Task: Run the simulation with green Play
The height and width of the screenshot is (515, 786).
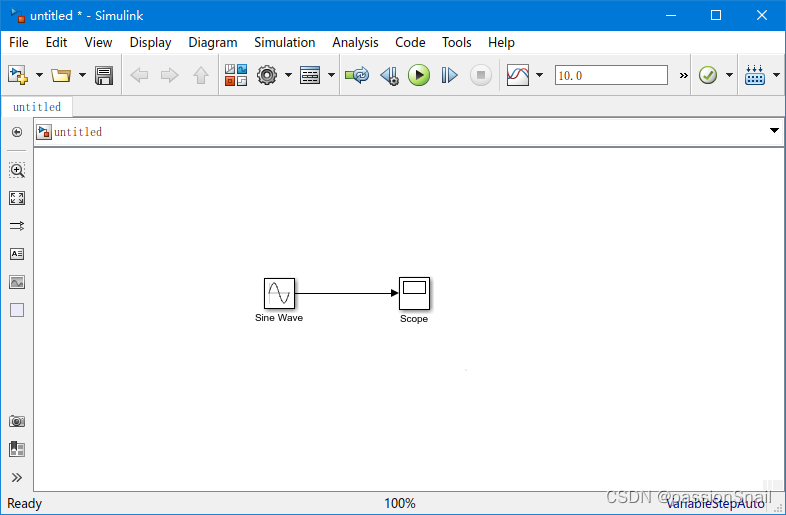Action: click(x=419, y=75)
